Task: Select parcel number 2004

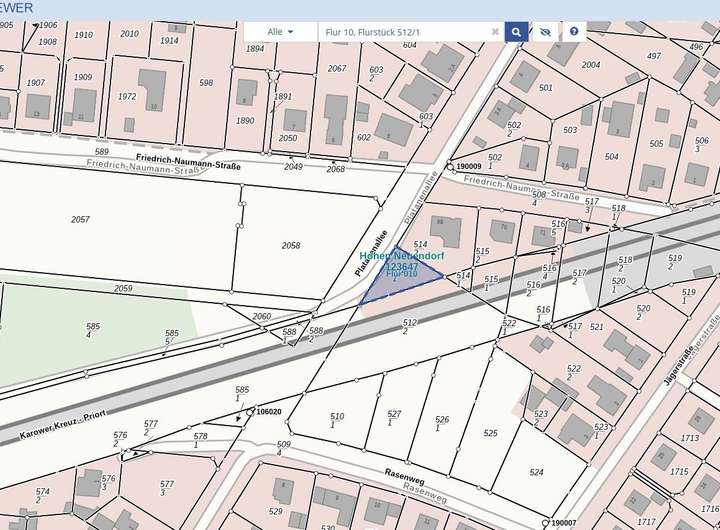Action: tap(591, 65)
